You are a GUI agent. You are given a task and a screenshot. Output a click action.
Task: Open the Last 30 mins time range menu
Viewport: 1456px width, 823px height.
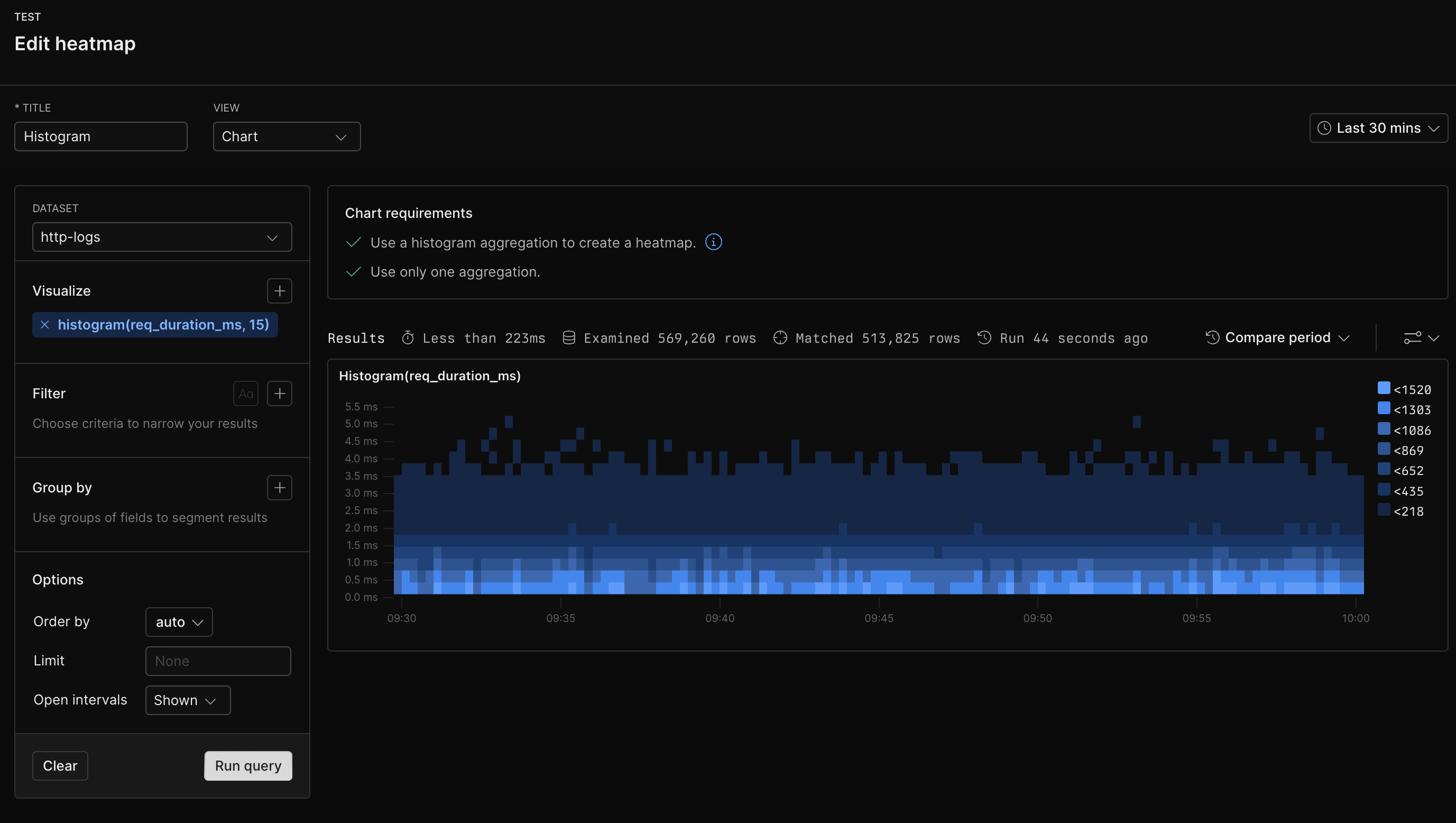(1378, 128)
